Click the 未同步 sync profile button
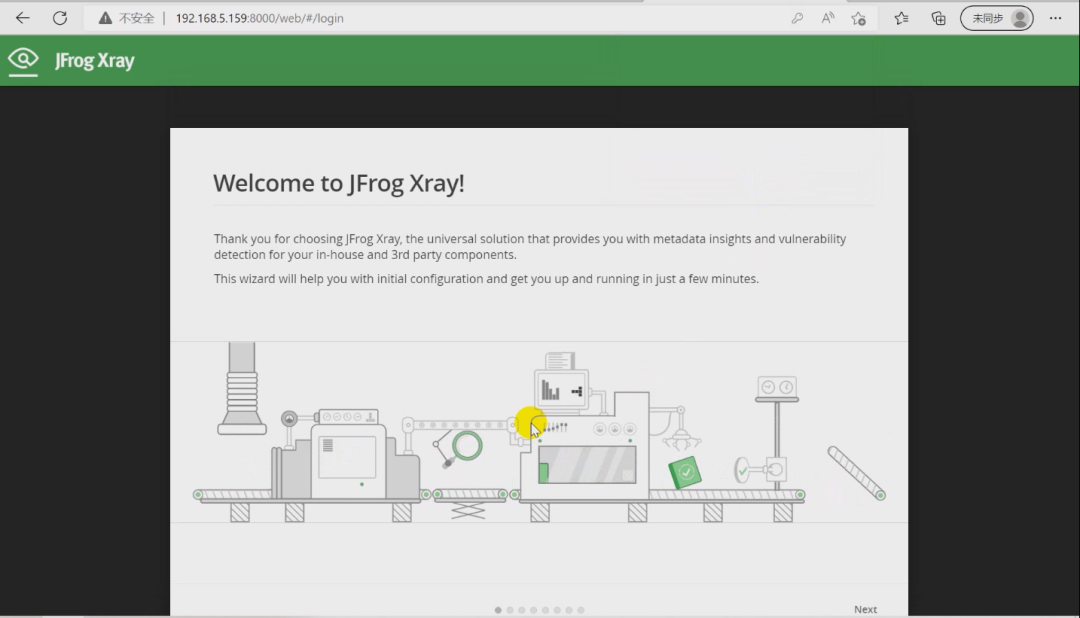 [996, 17]
